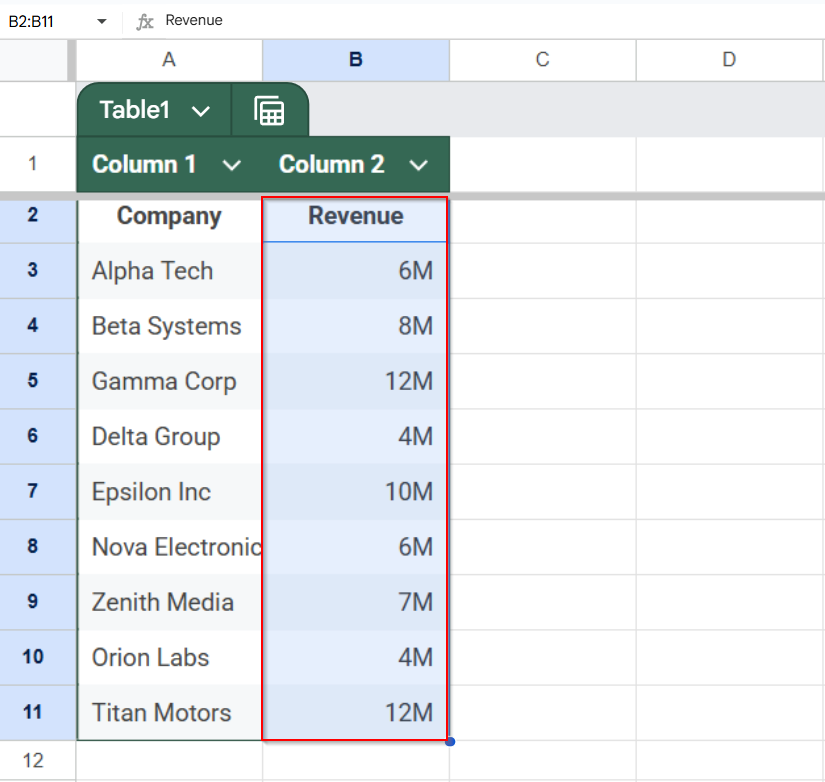The height and width of the screenshot is (782, 825).
Task: Select row 4 header
Action: click(x=33, y=326)
